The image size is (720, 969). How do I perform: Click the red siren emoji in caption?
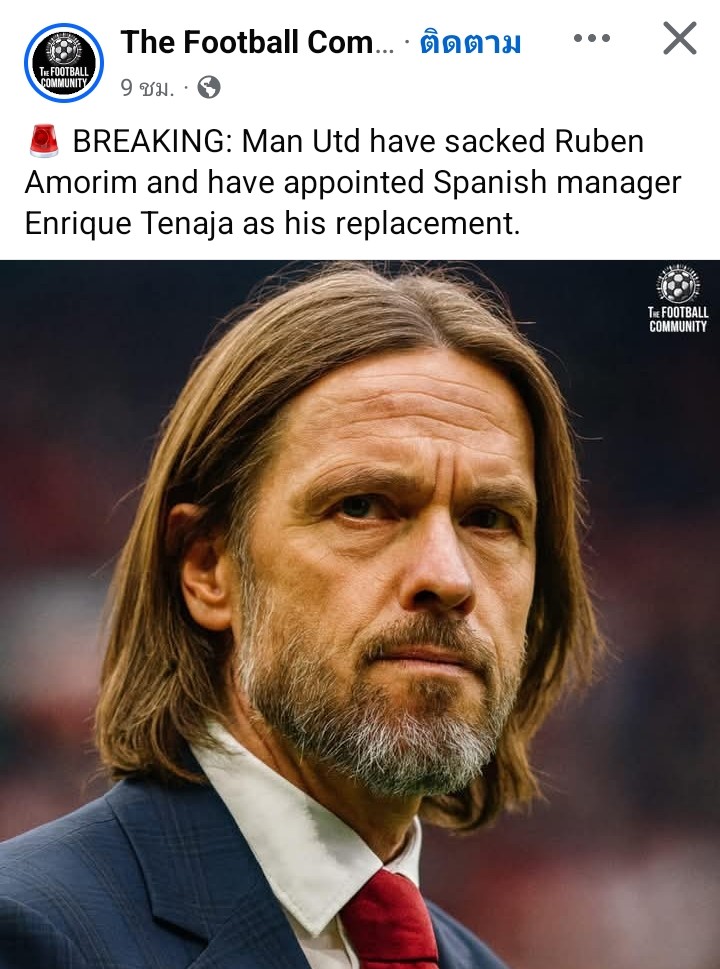[x=44, y=141]
